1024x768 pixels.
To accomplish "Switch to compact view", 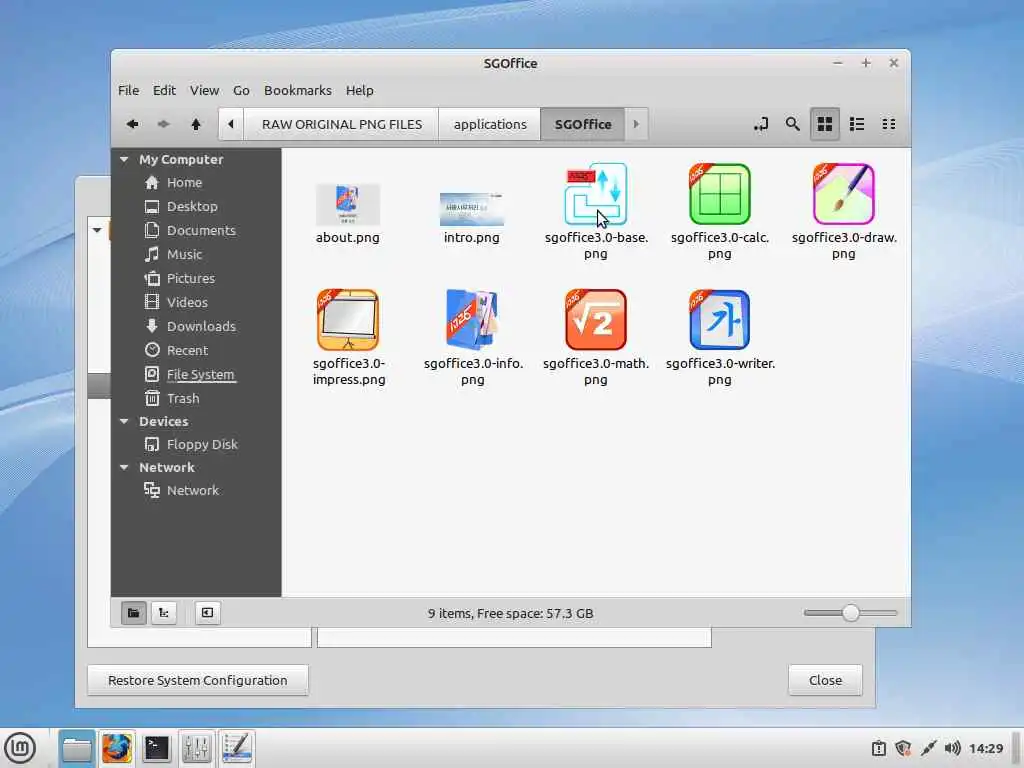I will click(x=889, y=124).
